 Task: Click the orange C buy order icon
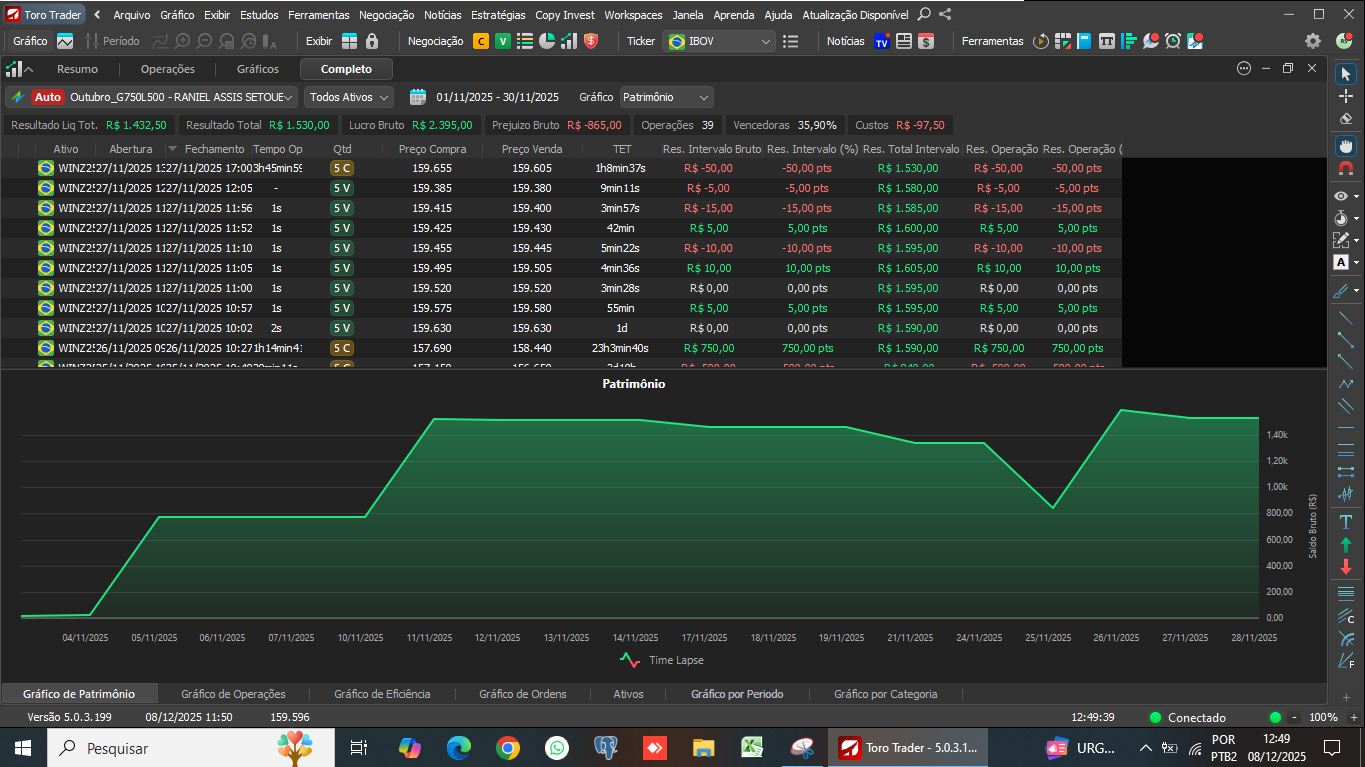[x=481, y=41]
